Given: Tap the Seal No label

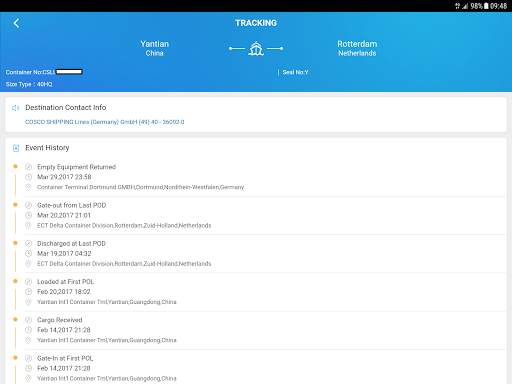Looking at the screenshot, I should tap(295, 72).
